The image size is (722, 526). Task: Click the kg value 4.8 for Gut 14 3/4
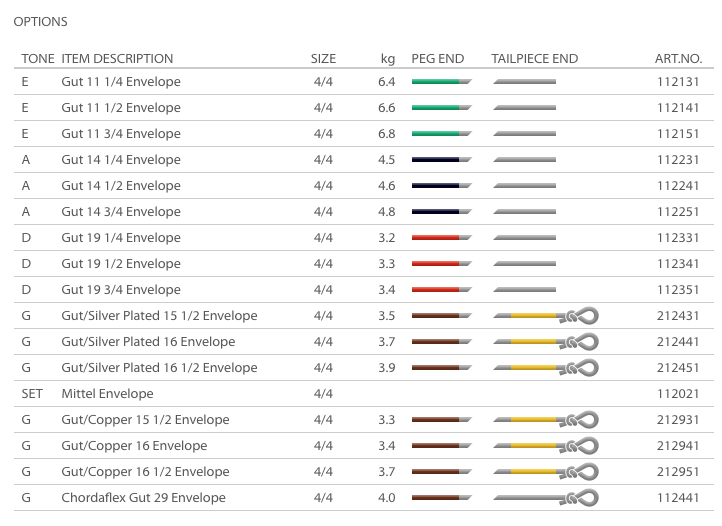[x=387, y=212]
